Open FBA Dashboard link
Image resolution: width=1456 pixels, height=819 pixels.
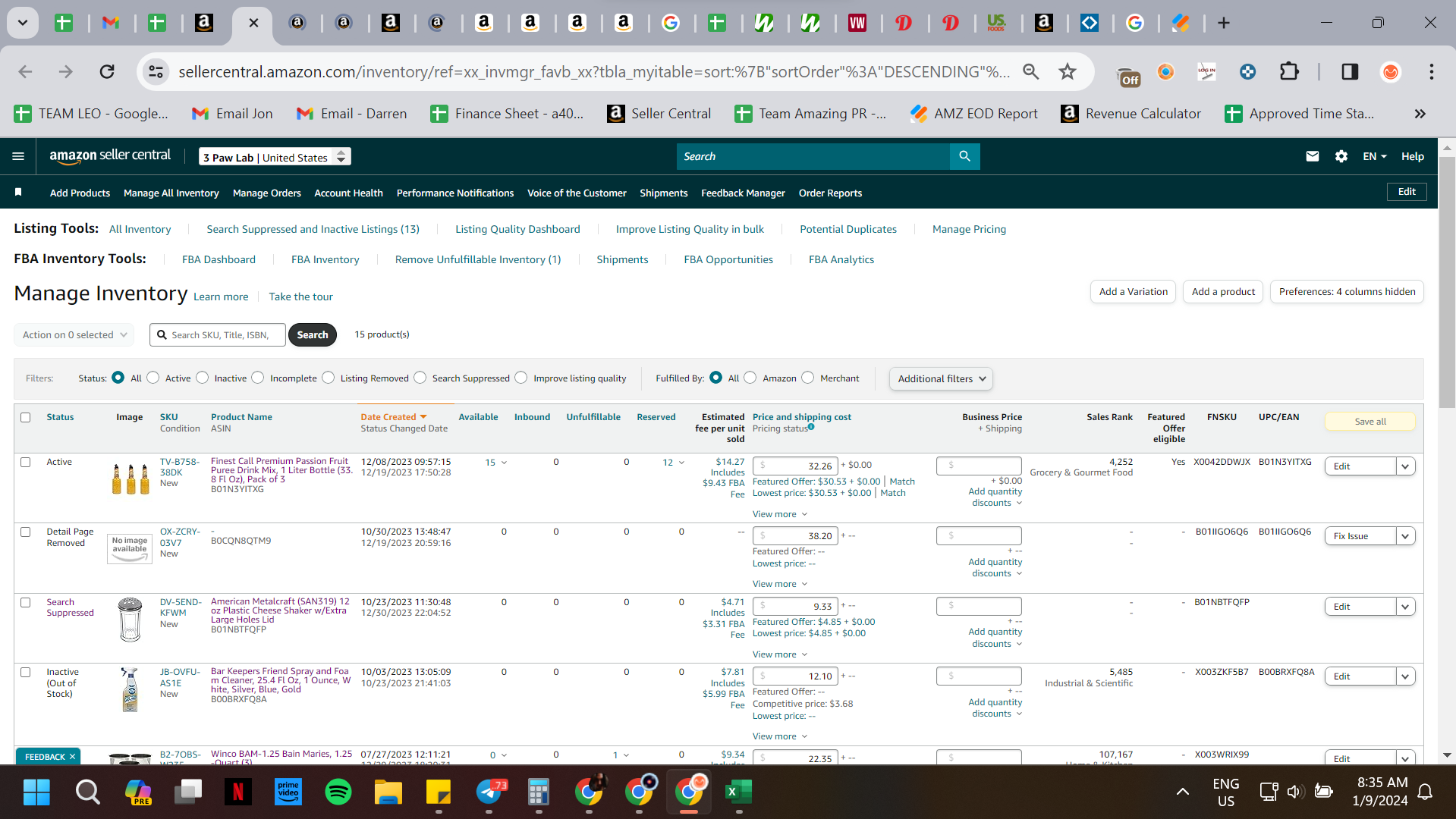pos(219,259)
